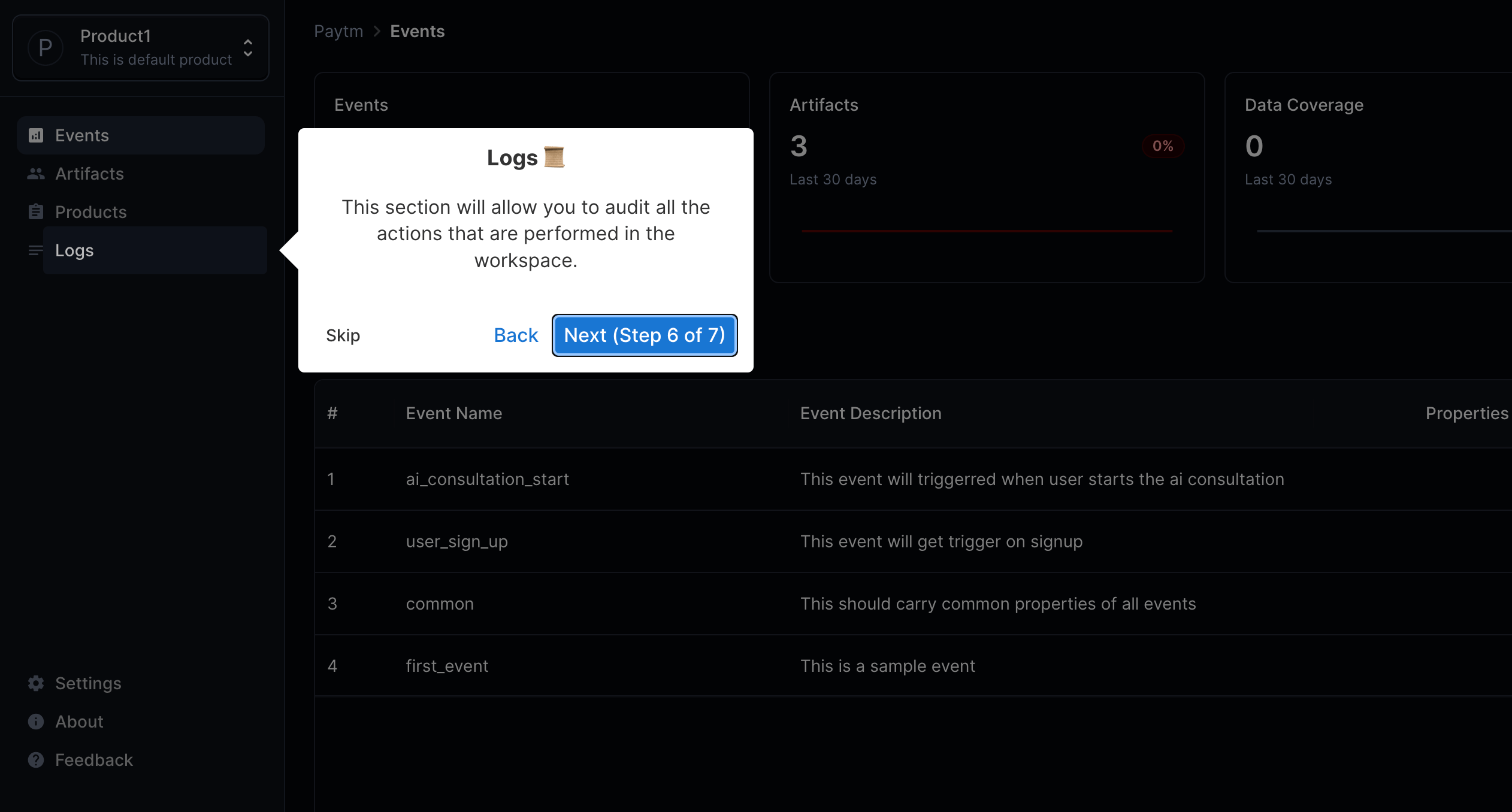Click "This is default product" subtitle
The width and height of the screenshot is (1512, 812).
pos(156,60)
